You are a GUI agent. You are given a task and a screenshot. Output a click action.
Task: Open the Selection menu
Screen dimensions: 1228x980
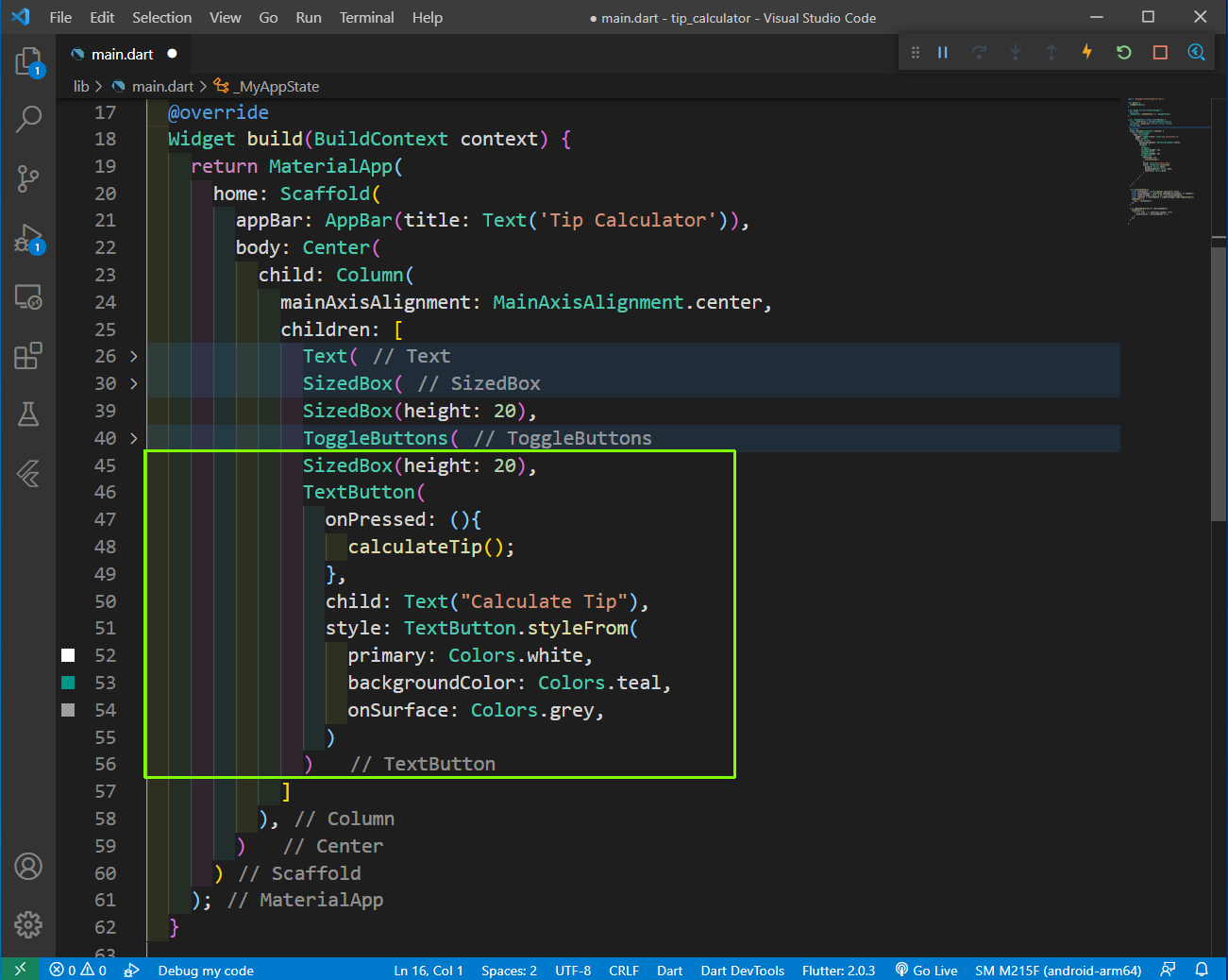coord(161,17)
